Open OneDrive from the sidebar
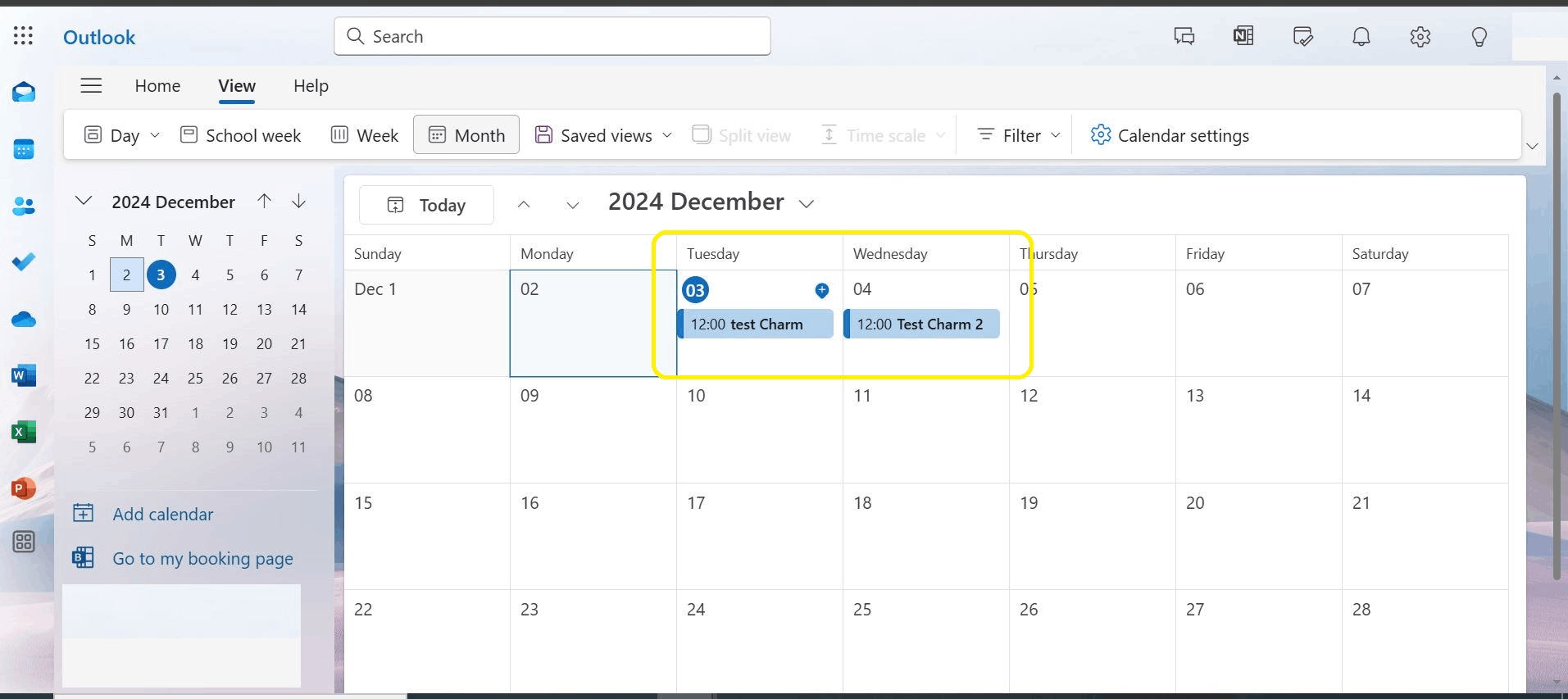Viewport: 1568px width, 699px height. click(x=24, y=319)
